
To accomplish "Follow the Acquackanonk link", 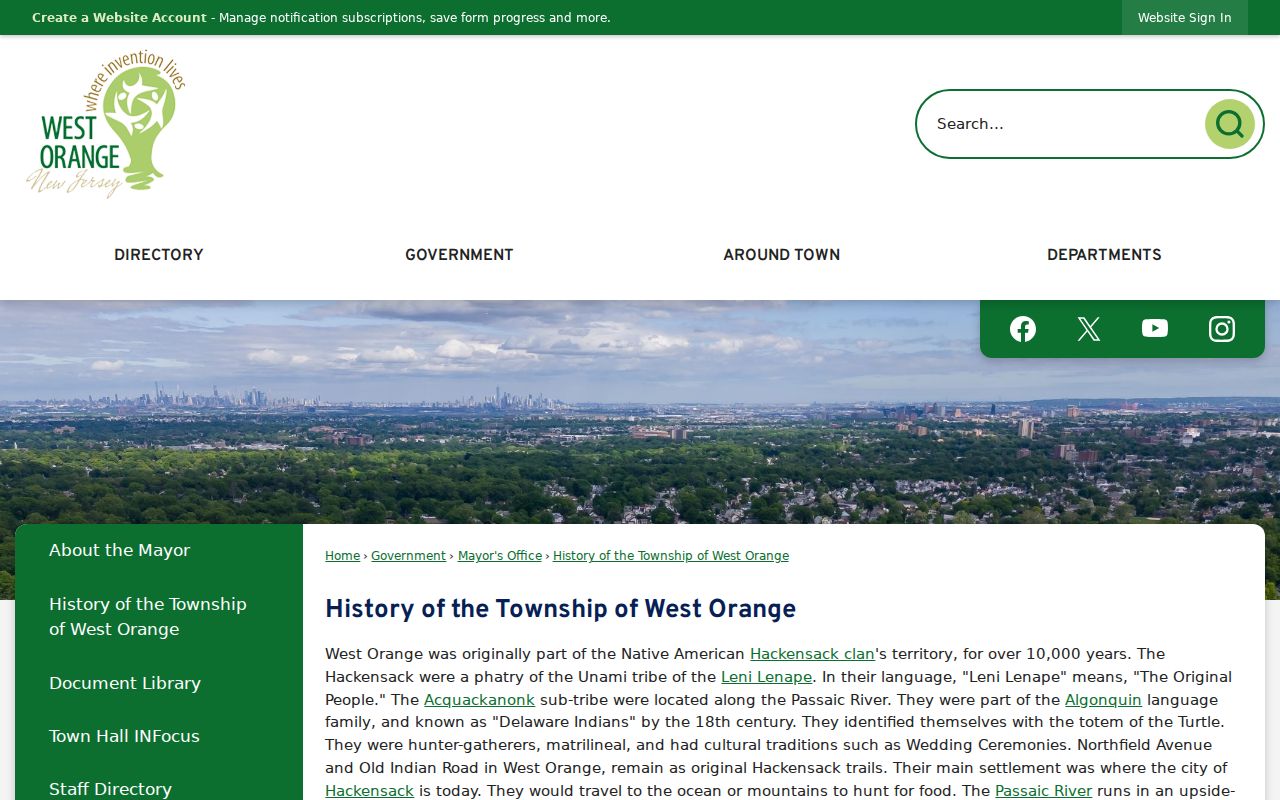I will click(479, 700).
